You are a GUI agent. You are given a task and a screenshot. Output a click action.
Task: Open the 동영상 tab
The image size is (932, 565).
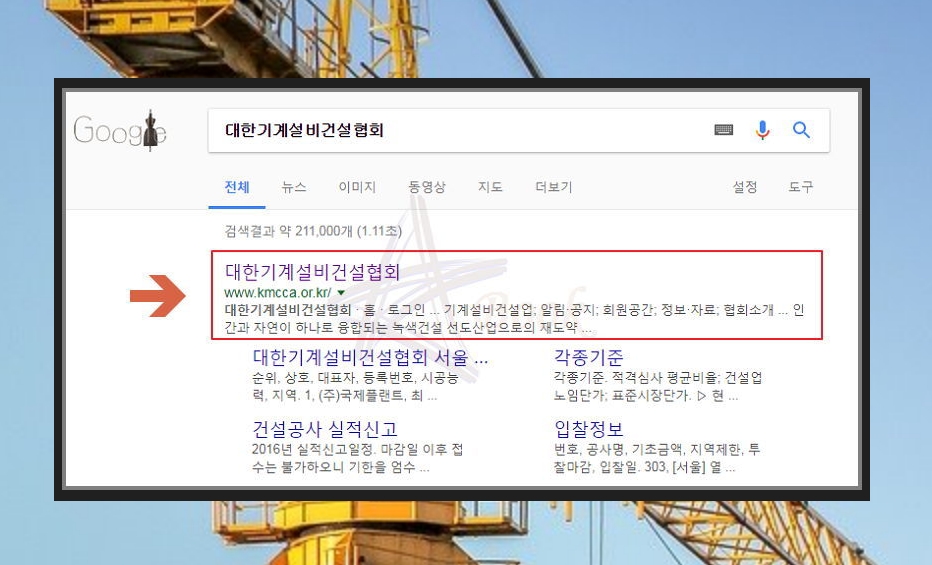[426, 187]
